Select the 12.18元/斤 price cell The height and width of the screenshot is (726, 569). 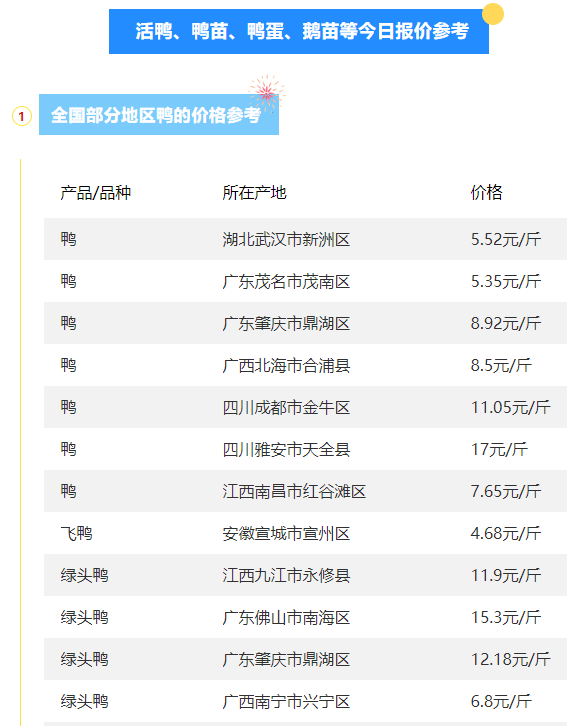(x=510, y=659)
